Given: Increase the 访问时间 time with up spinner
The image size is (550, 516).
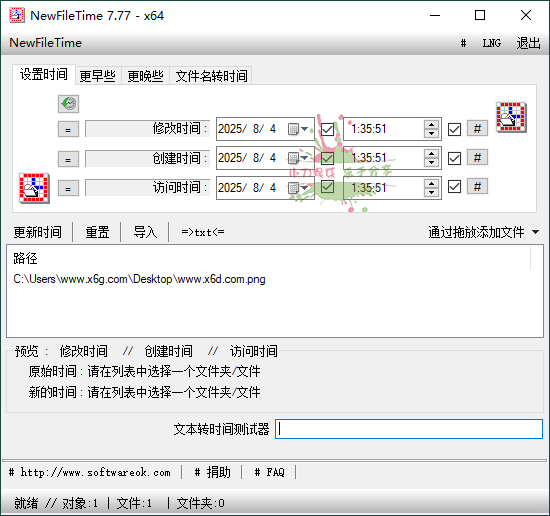Looking at the screenshot, I should tap(431, 183).
